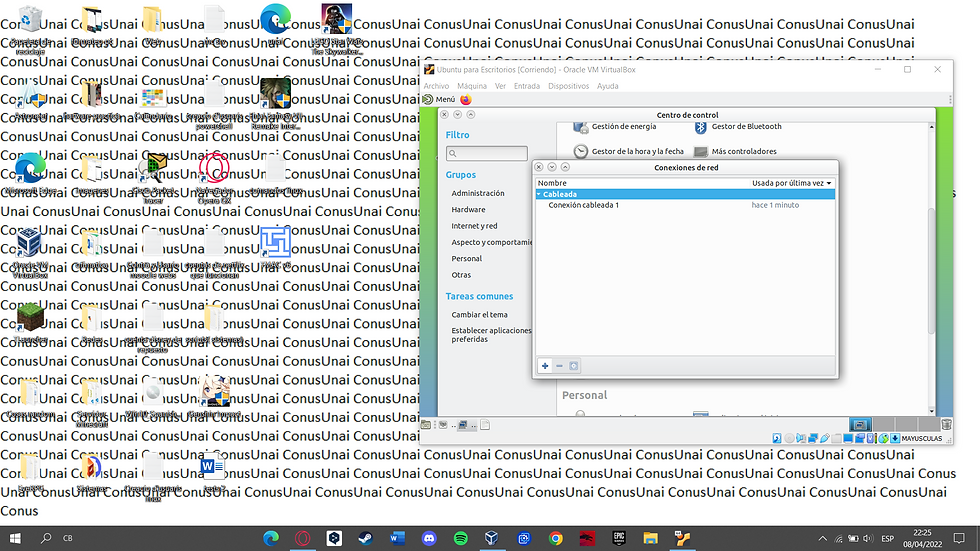
Task: Click the Windows Start button
Action: [x=15, y=538]
